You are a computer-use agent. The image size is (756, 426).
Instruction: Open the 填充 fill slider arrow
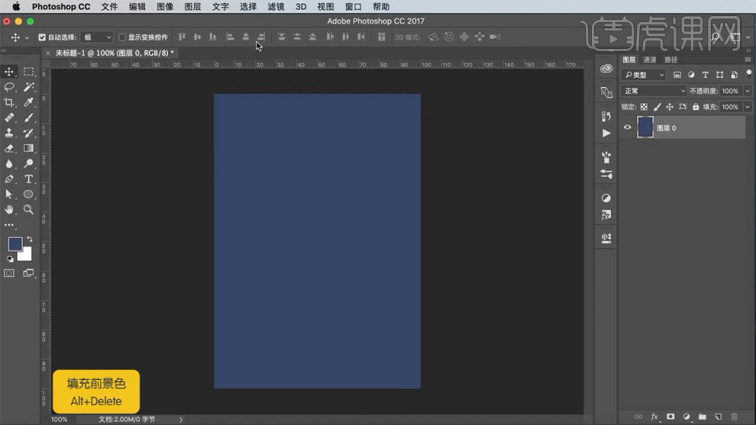(748, 107)
